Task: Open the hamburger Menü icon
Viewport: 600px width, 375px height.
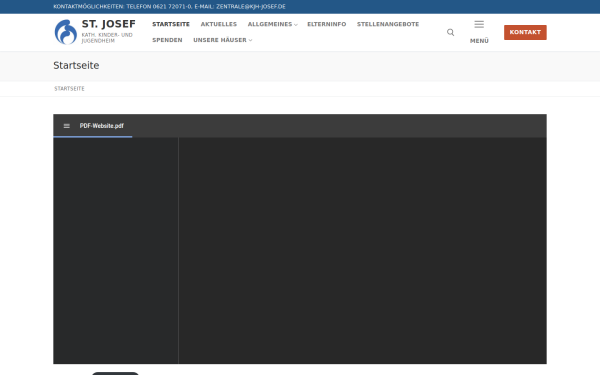Action: [479, 24]
